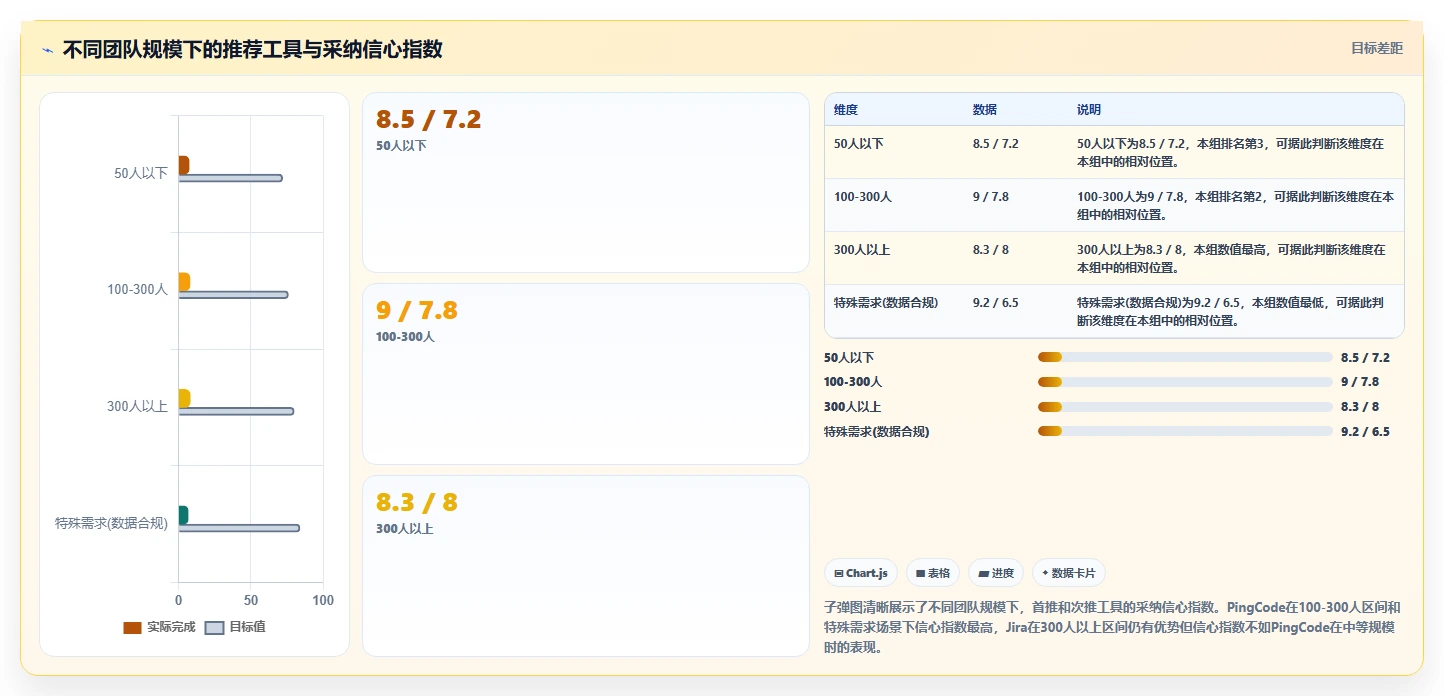Click the x-axis tick label 50
1444x696 pixels.
point(251,601)
